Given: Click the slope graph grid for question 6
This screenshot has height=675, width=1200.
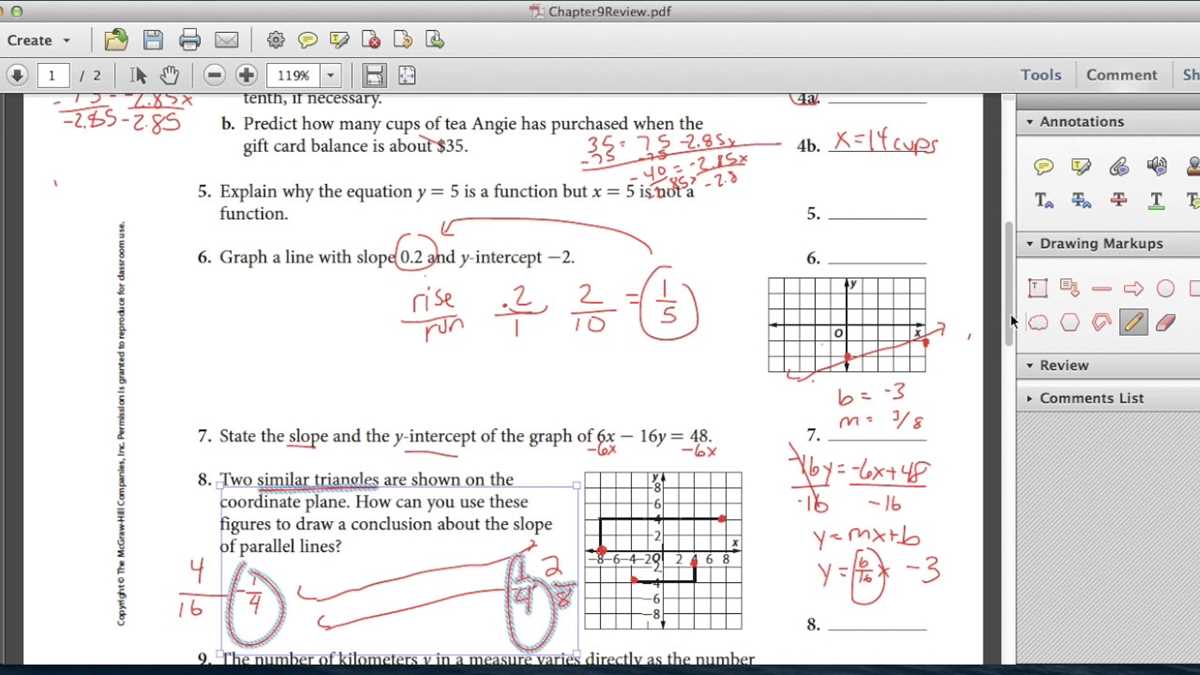Looking at the screenshot, I should pos(847,325).
